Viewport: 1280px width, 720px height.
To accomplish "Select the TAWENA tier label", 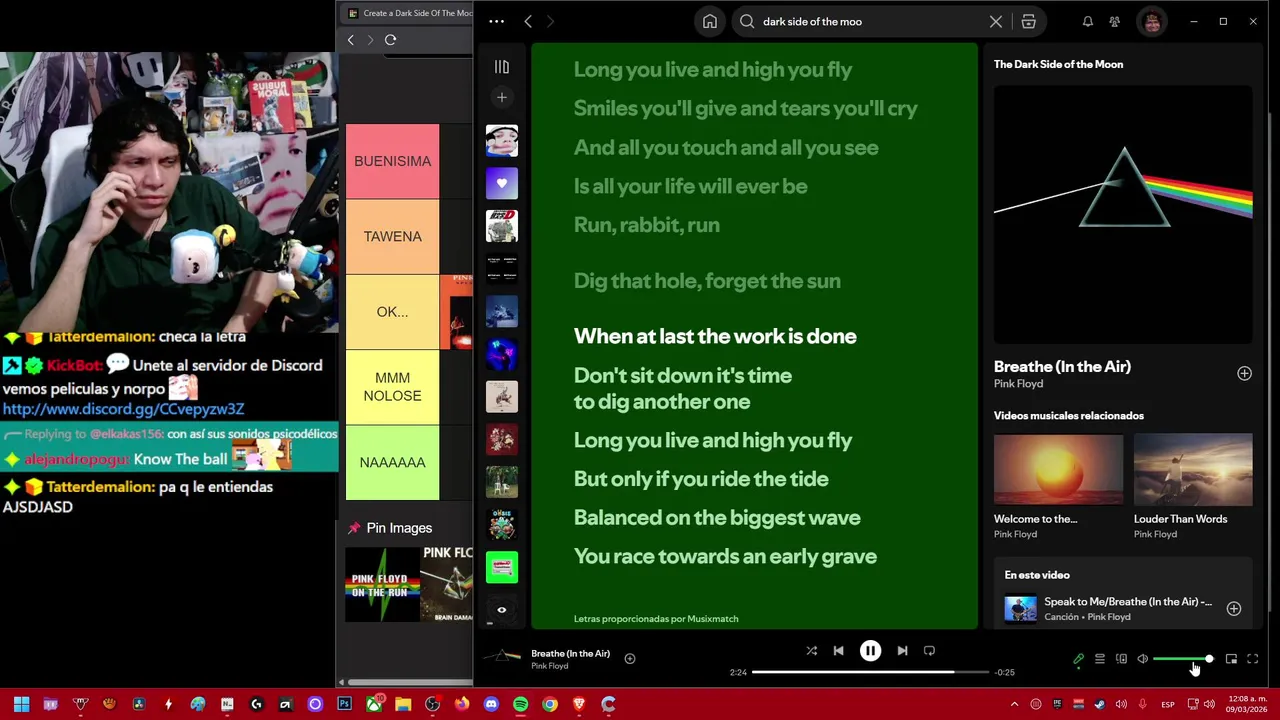I will pyautogui.click(x=392, y=237).
